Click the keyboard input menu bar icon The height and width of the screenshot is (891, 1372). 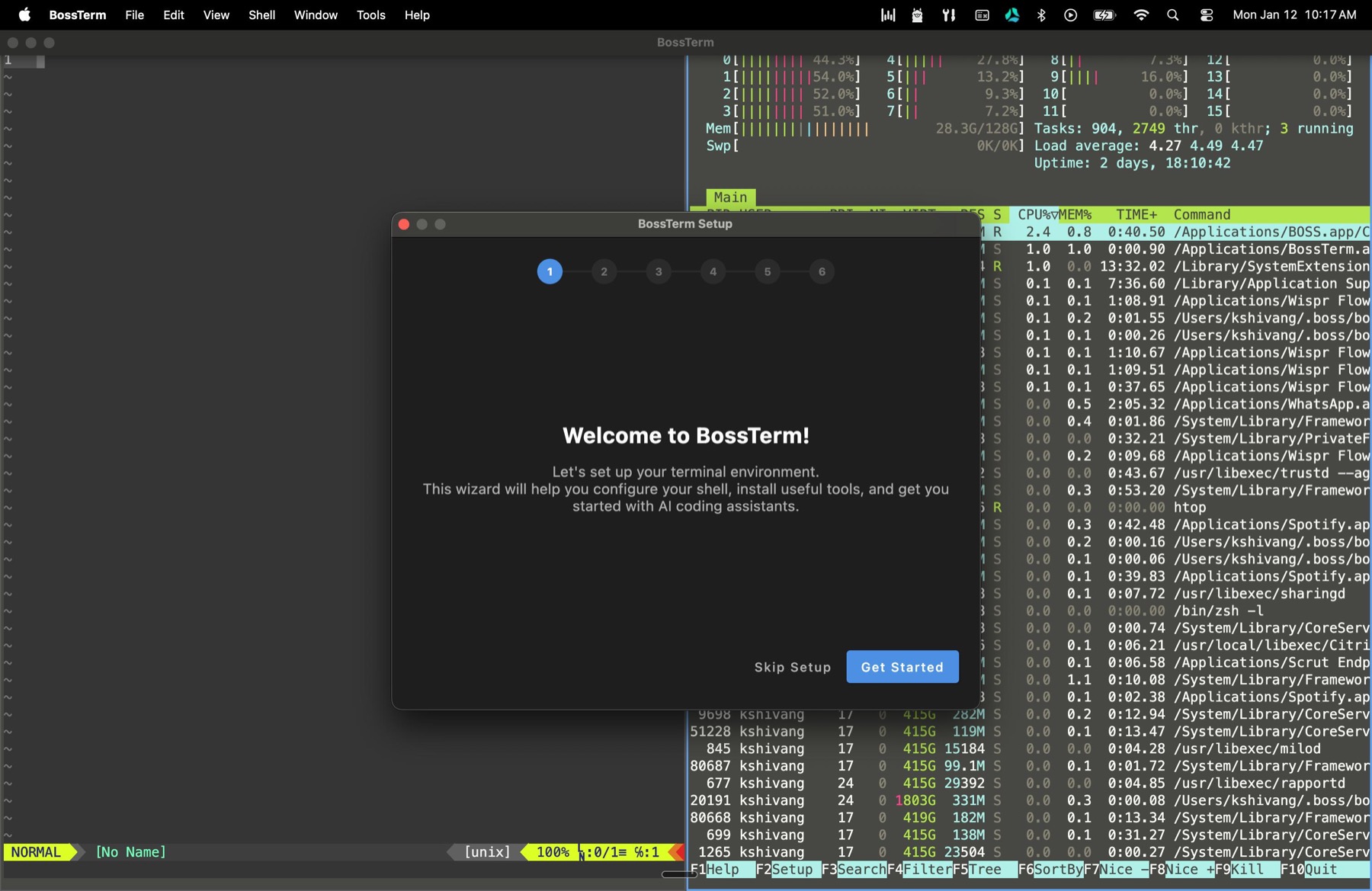pos(982,14)
